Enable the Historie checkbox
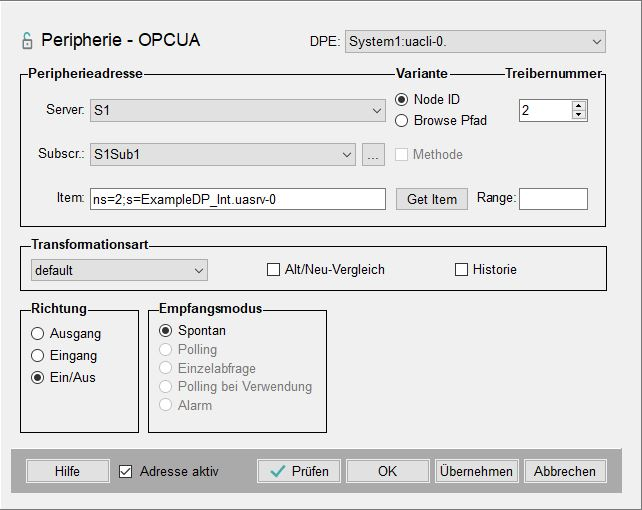The width and height of the screenshot is (642, 510). point(461,269)
